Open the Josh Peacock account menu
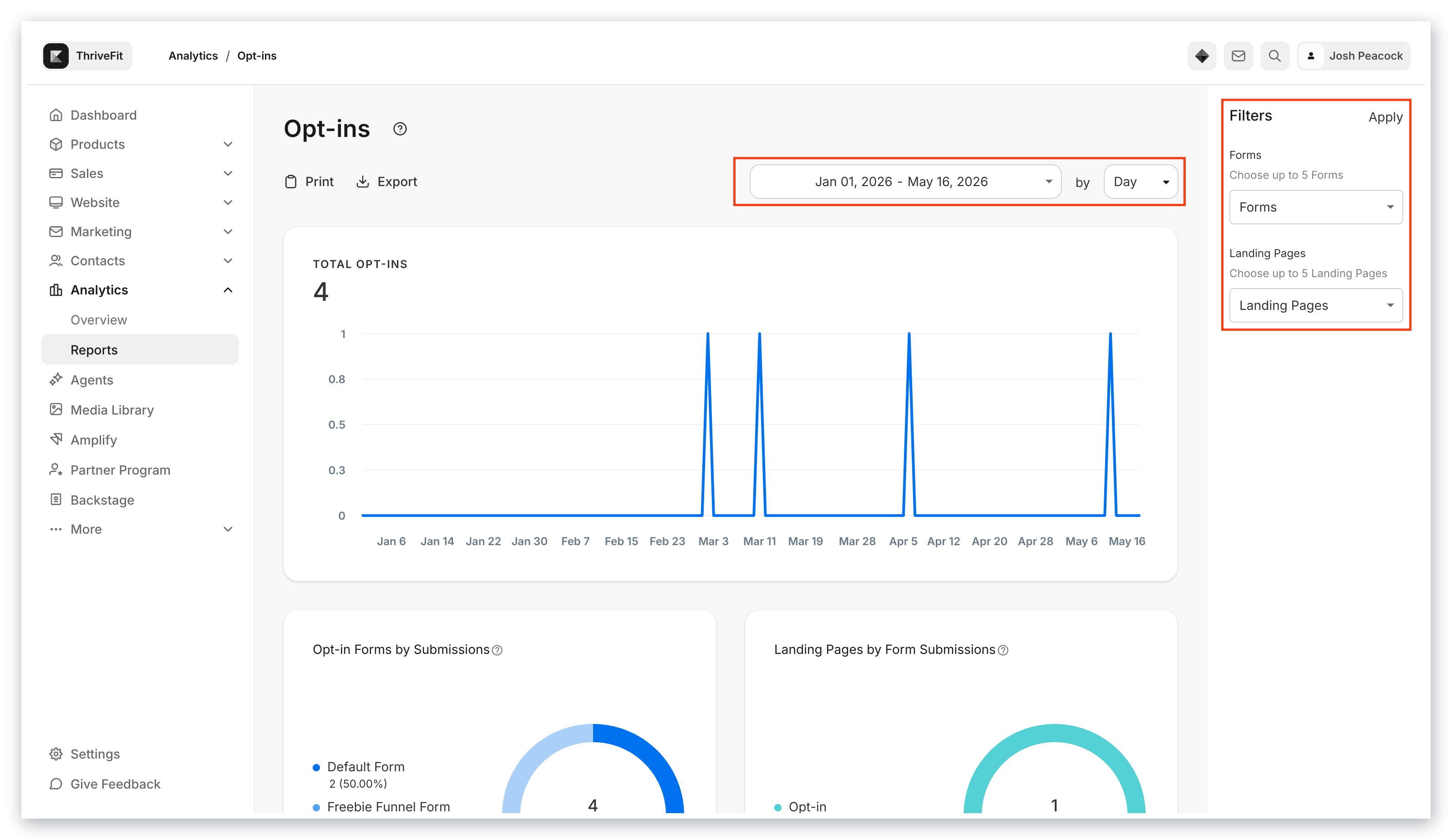The image size is (1452, 840). pyautogui.click(x=1354, y=56)
